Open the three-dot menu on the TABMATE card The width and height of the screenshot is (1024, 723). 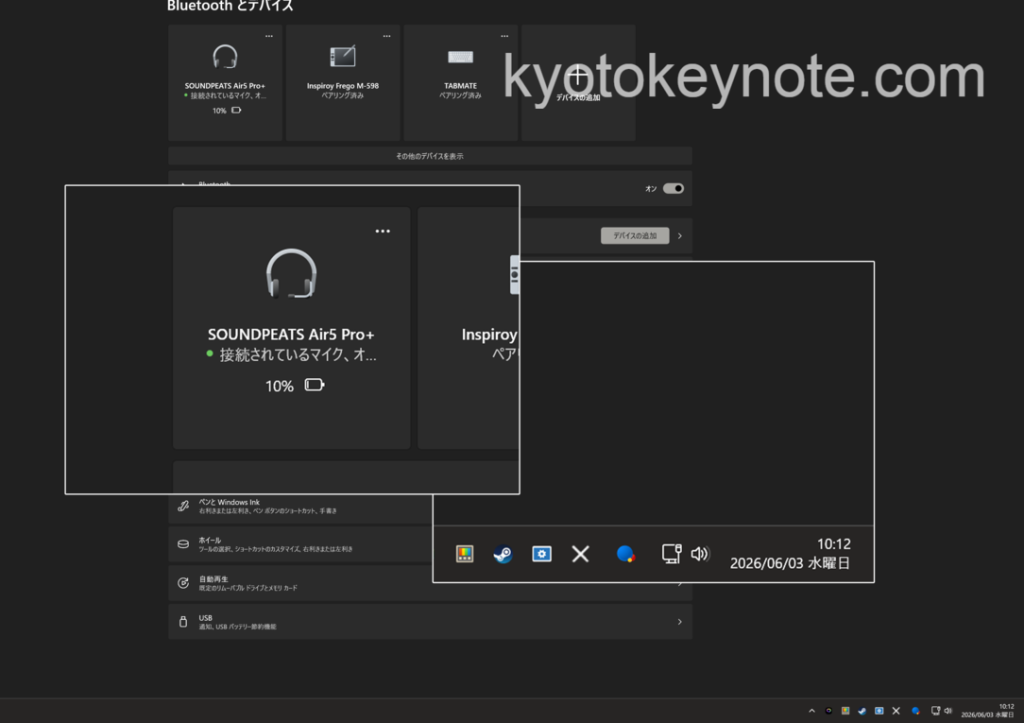504,36
